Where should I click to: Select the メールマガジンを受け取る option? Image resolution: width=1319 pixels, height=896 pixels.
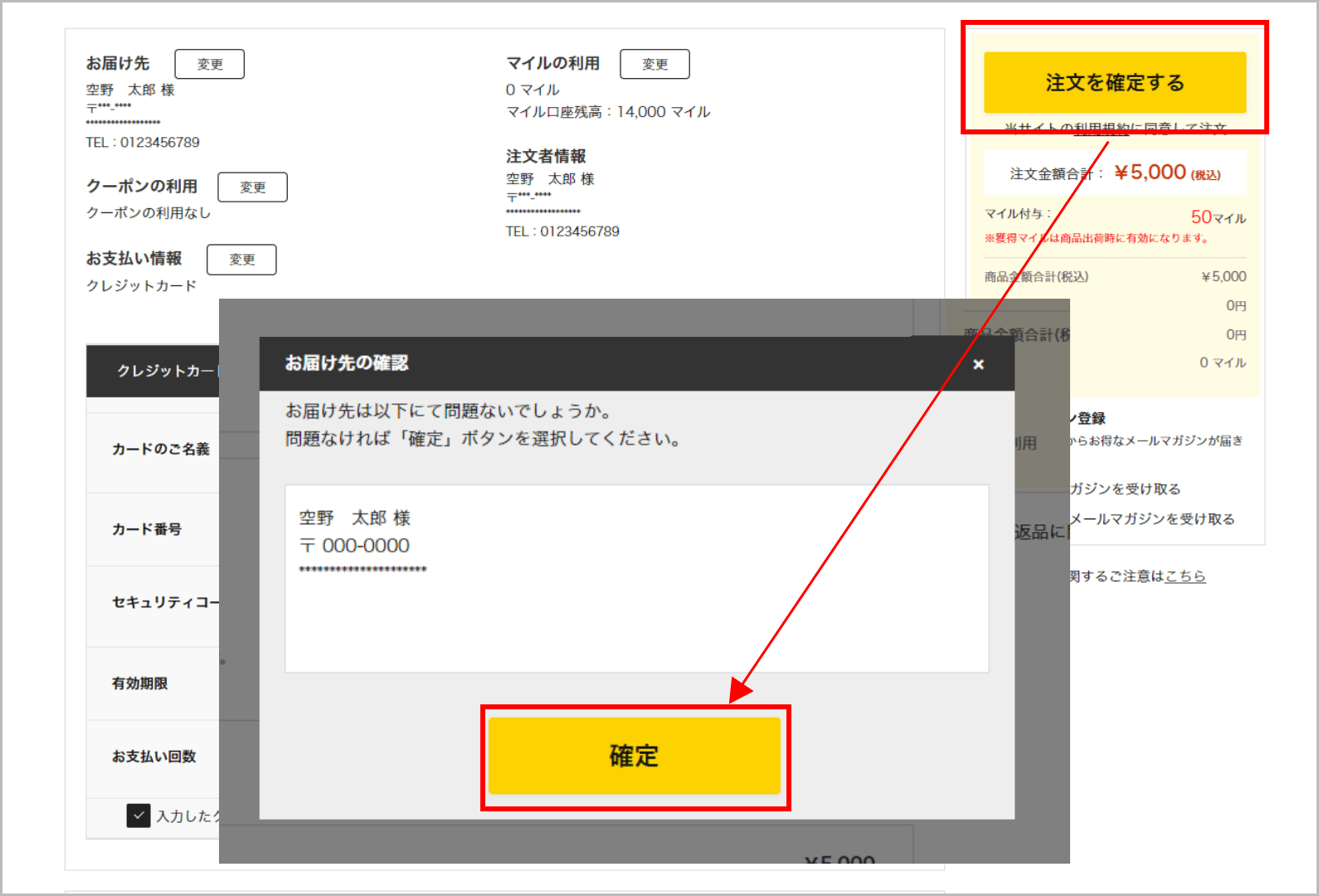(x=1151, y=519)
